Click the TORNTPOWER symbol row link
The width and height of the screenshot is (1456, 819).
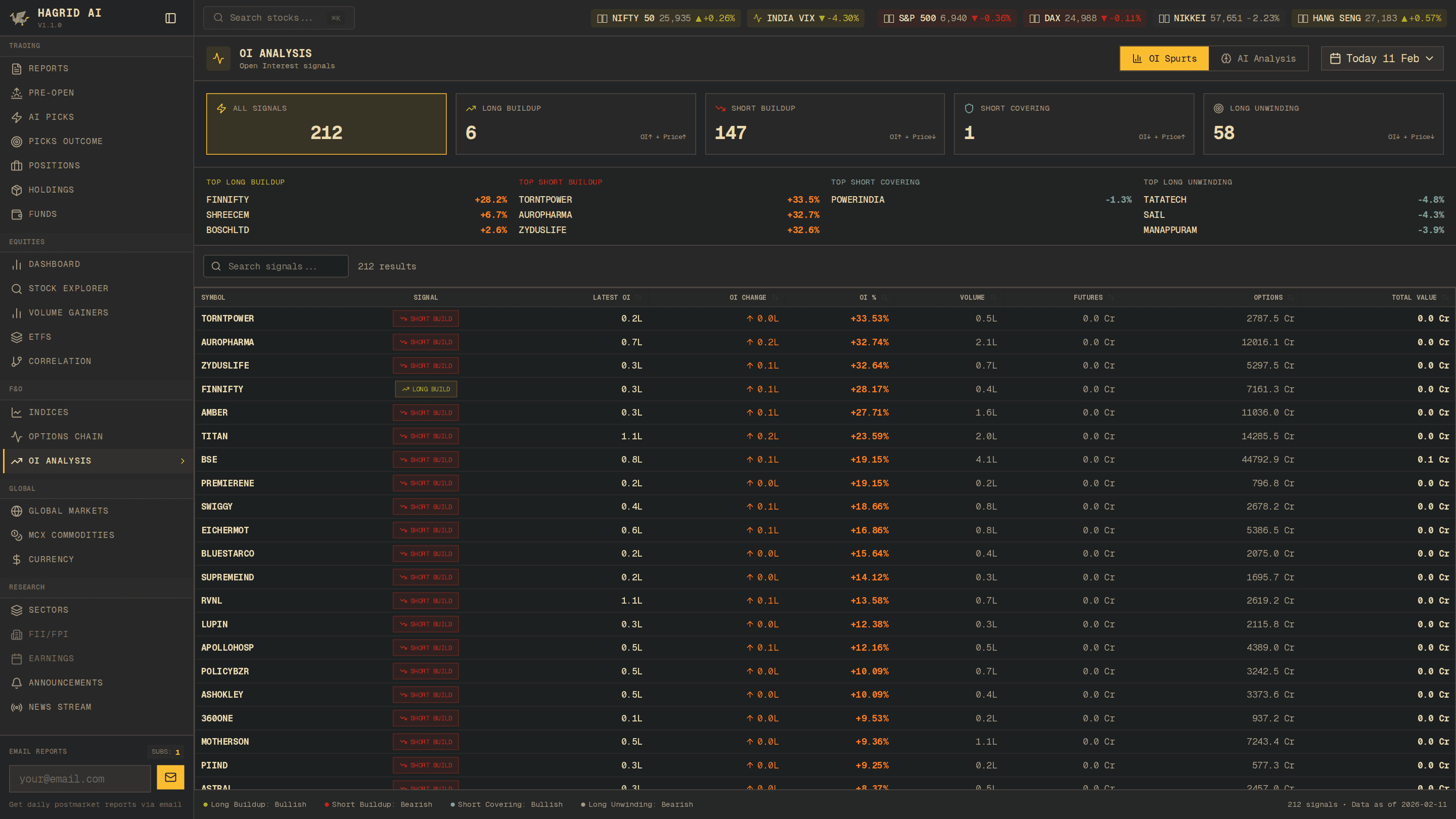227,319
